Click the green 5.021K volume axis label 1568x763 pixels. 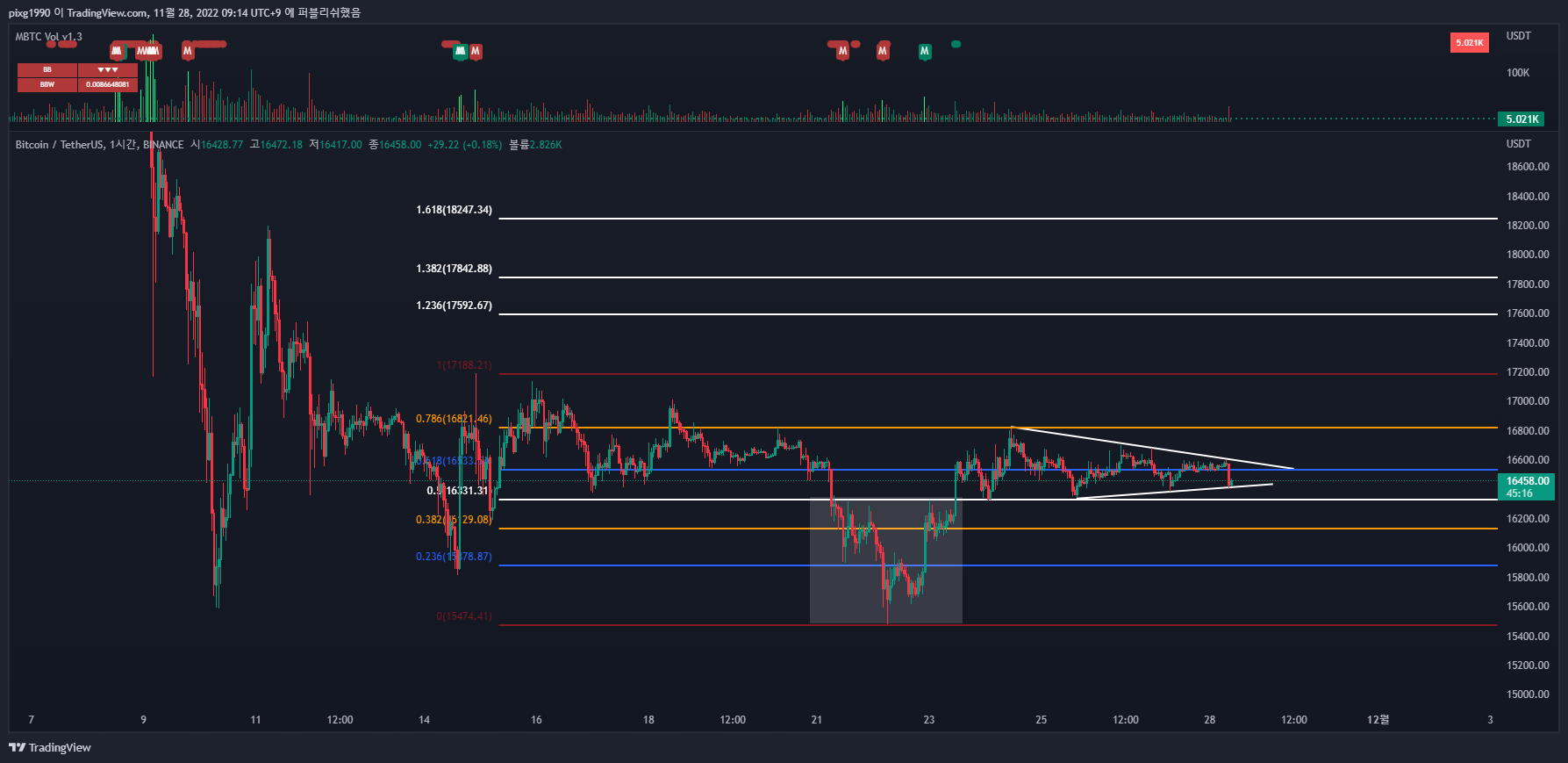coord(1522,119)
